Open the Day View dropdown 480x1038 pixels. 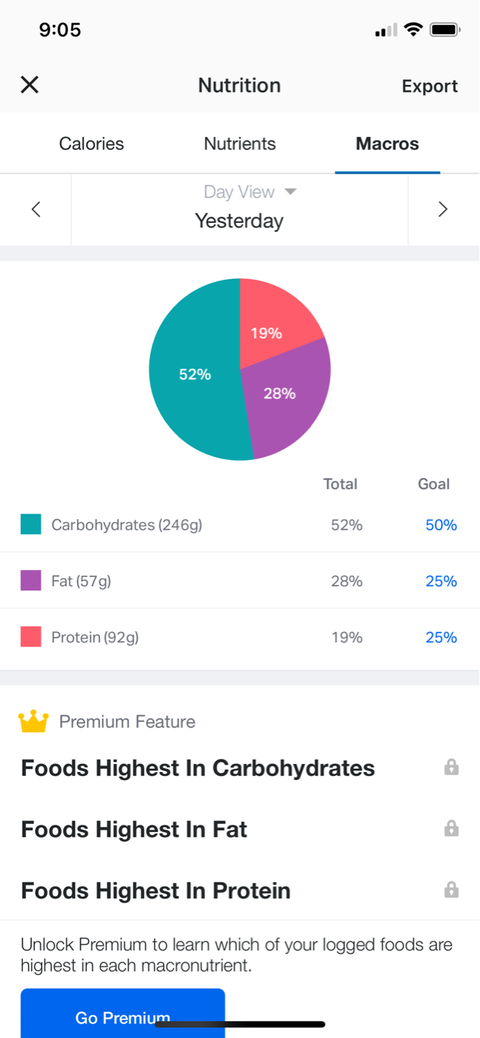pyautogui.click(x=250, y=192)
